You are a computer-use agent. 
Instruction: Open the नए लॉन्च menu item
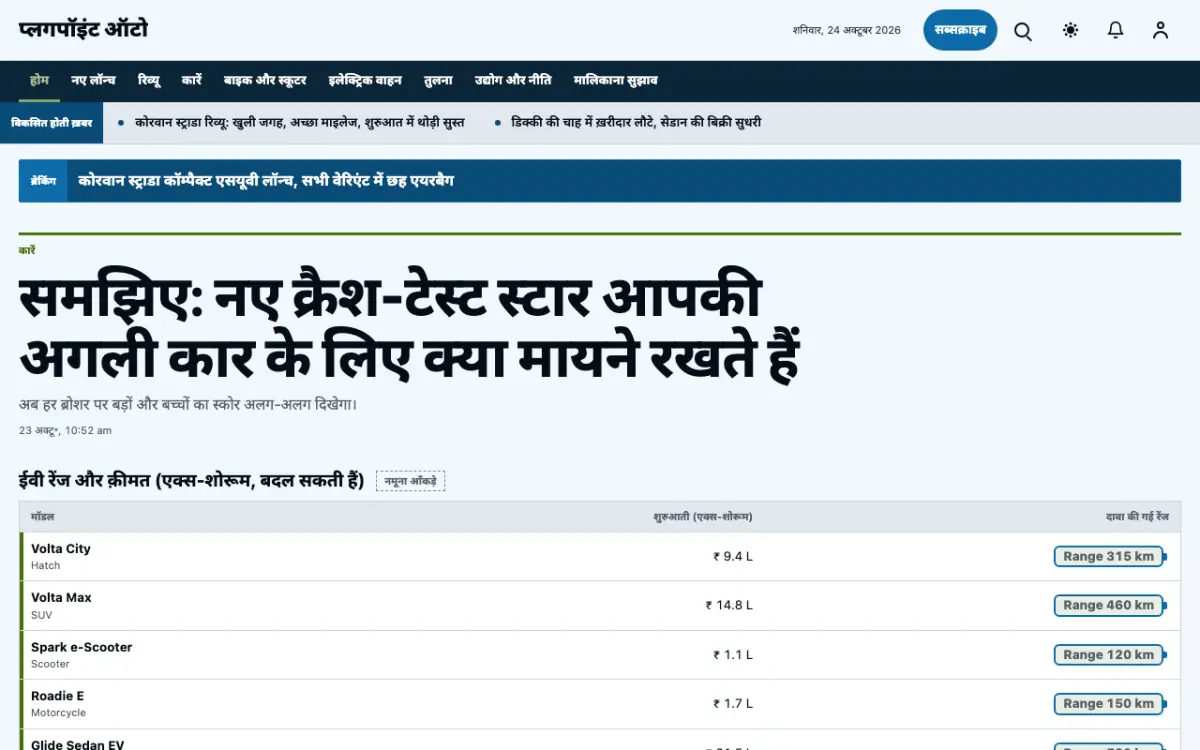coord(93,80)
